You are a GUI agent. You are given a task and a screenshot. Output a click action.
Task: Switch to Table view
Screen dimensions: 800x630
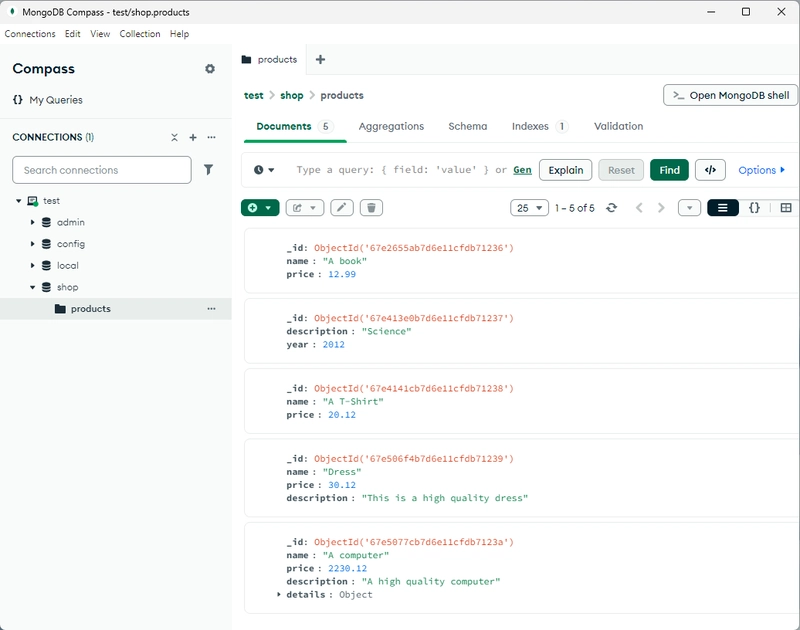coord(786,208)
